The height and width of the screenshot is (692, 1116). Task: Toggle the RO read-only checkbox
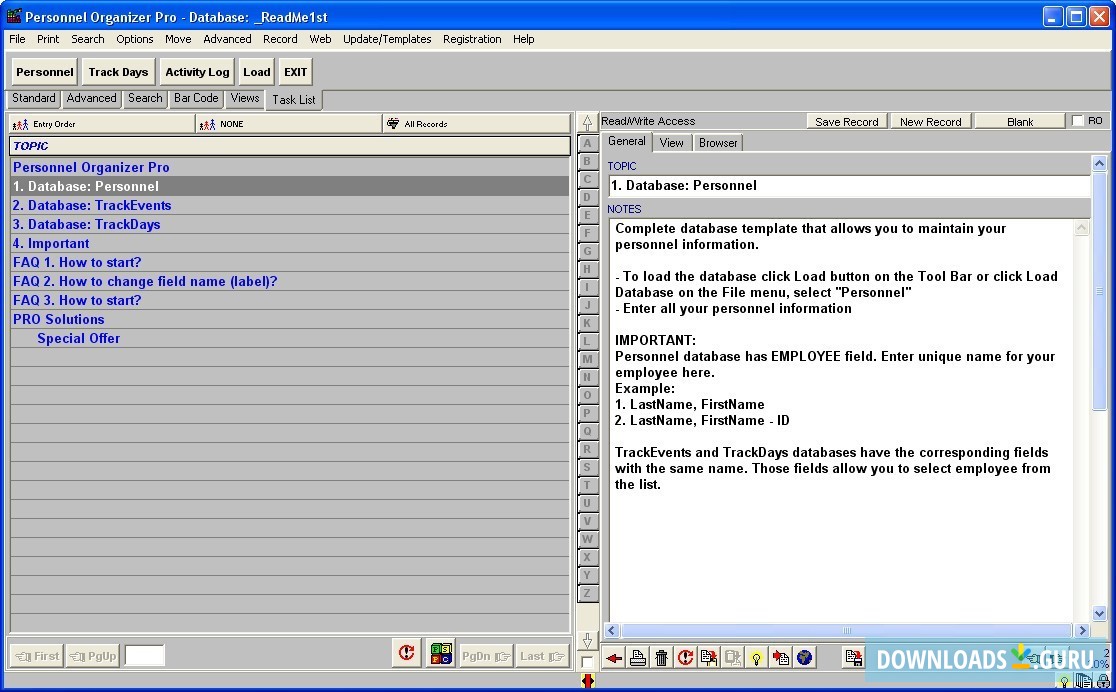[1077, 121]
